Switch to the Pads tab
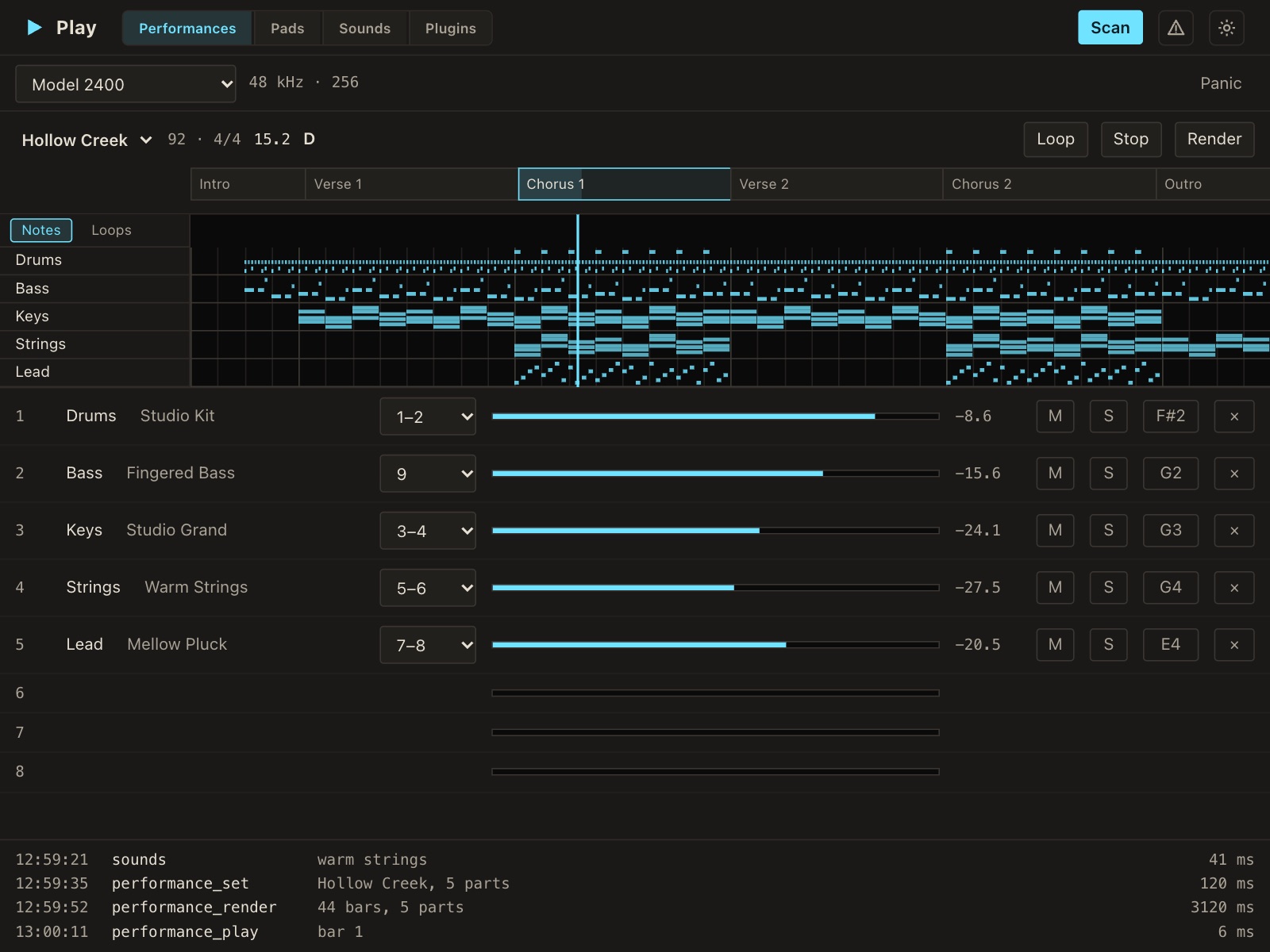The image size is (1270, 952). point(287,29)
